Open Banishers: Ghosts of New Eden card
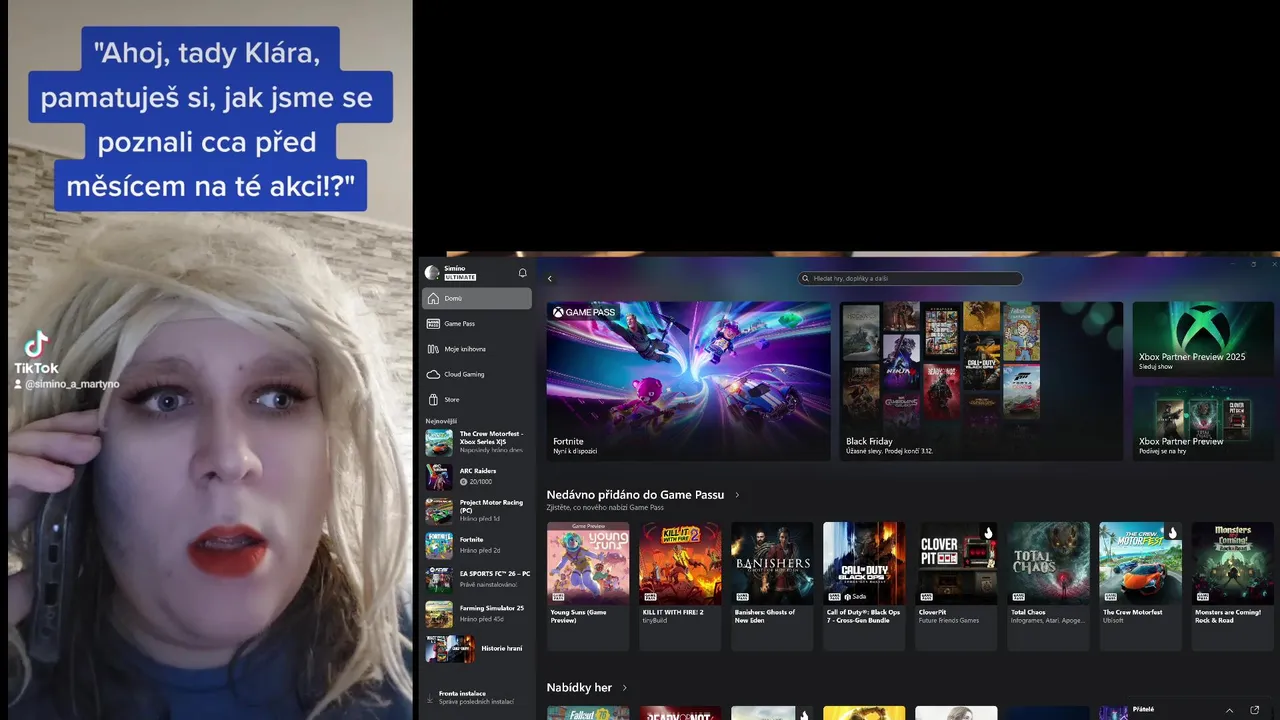This screenshot has height=720, width=1280. [772, 586]
